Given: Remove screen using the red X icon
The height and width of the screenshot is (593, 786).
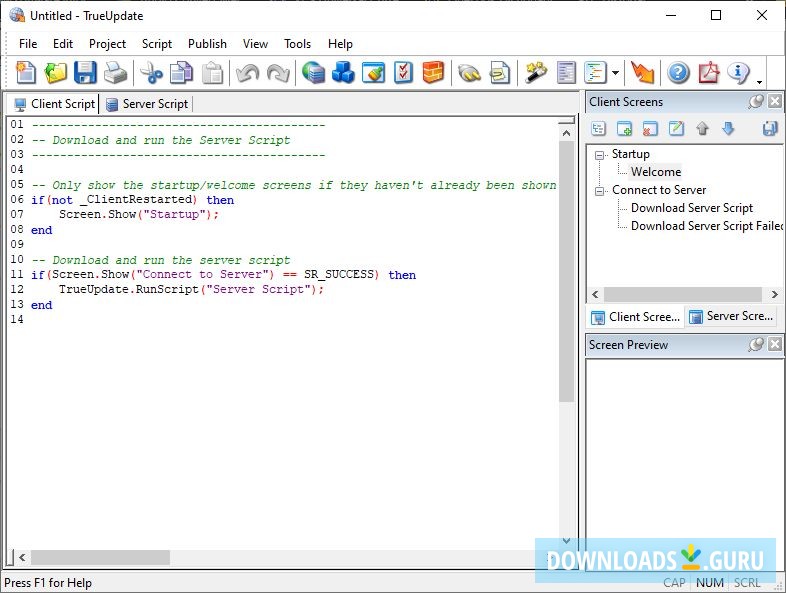Looking at the screenshot, I should coord(650,129).
